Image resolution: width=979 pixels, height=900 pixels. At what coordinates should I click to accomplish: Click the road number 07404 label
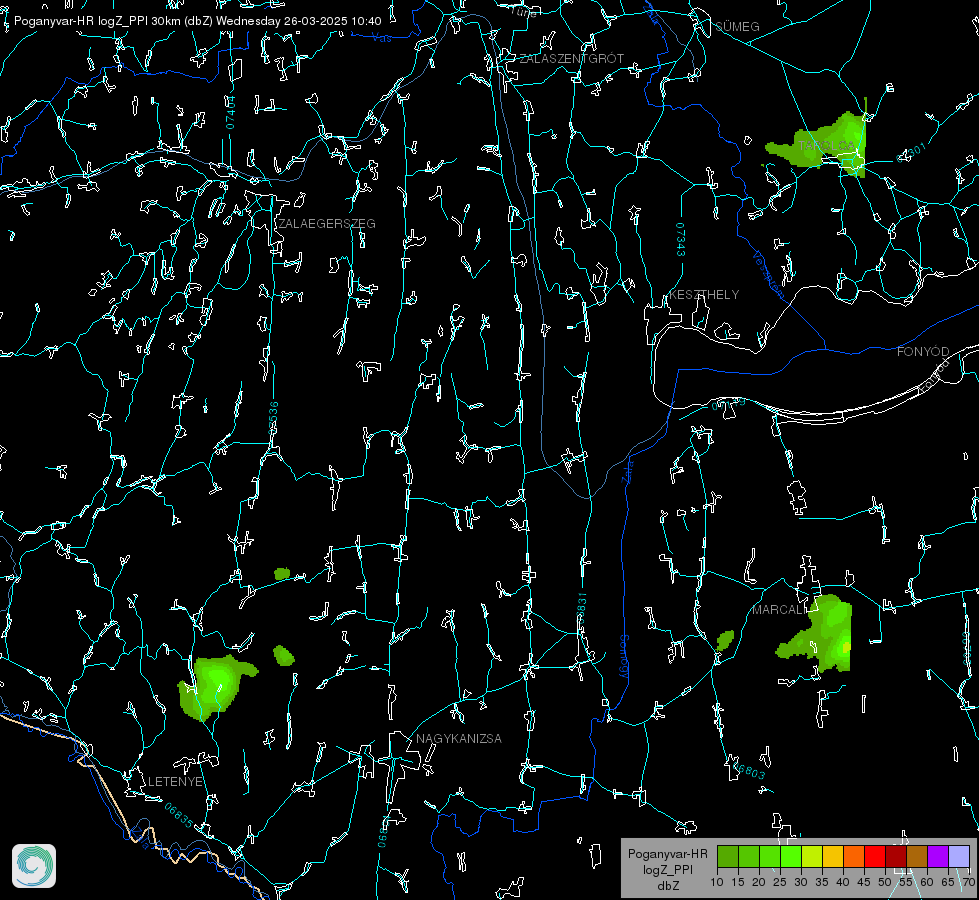click(x=230, y=112)
